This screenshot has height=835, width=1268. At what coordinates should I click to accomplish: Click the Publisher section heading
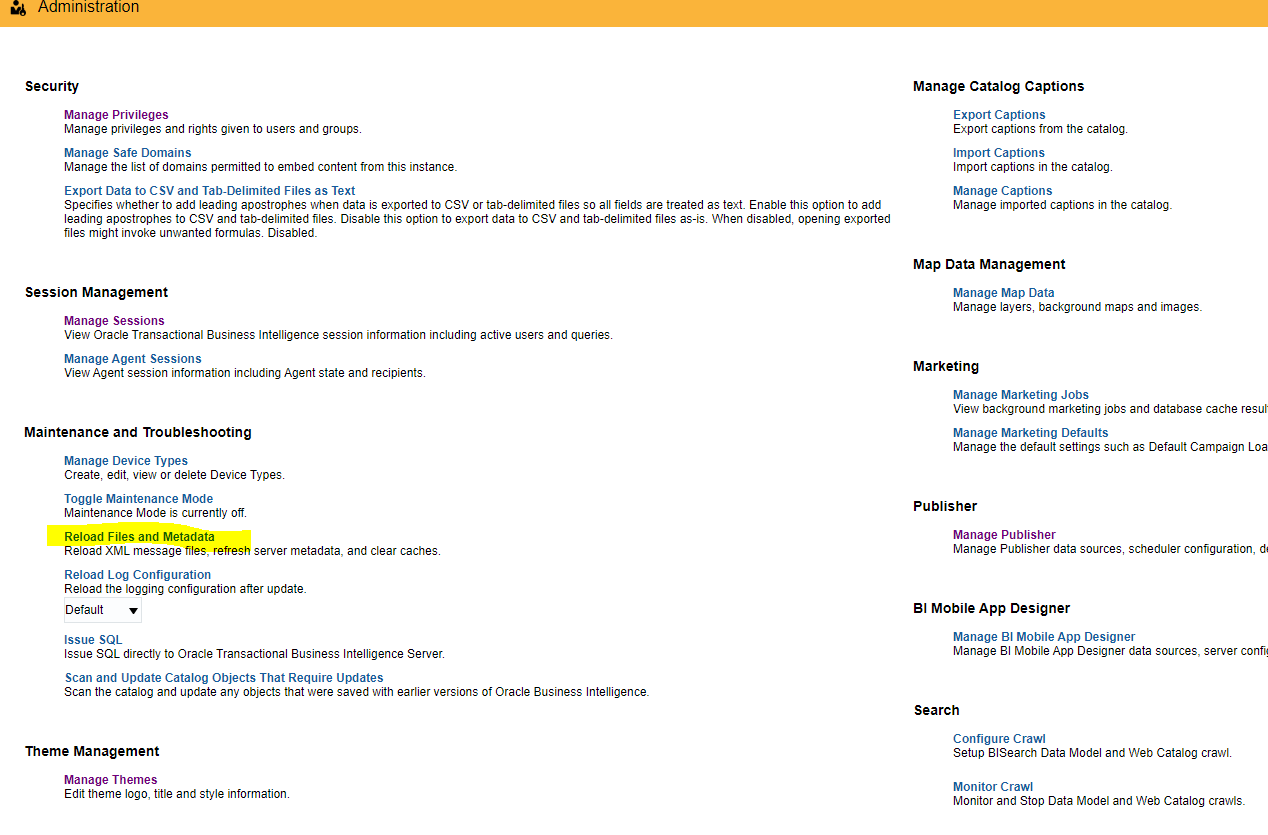(945, 507)
